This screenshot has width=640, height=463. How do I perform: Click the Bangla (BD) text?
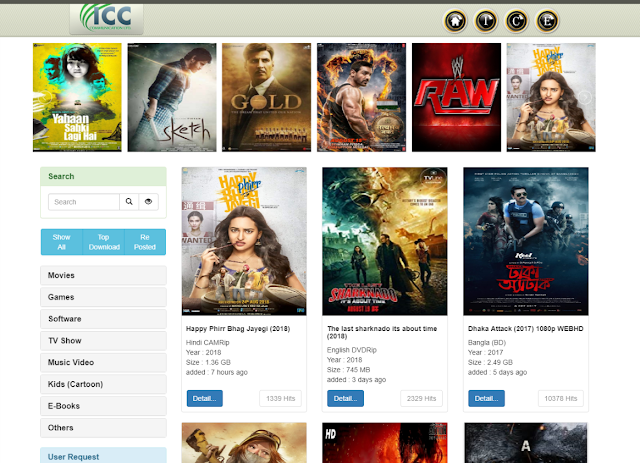pos(487,343)
